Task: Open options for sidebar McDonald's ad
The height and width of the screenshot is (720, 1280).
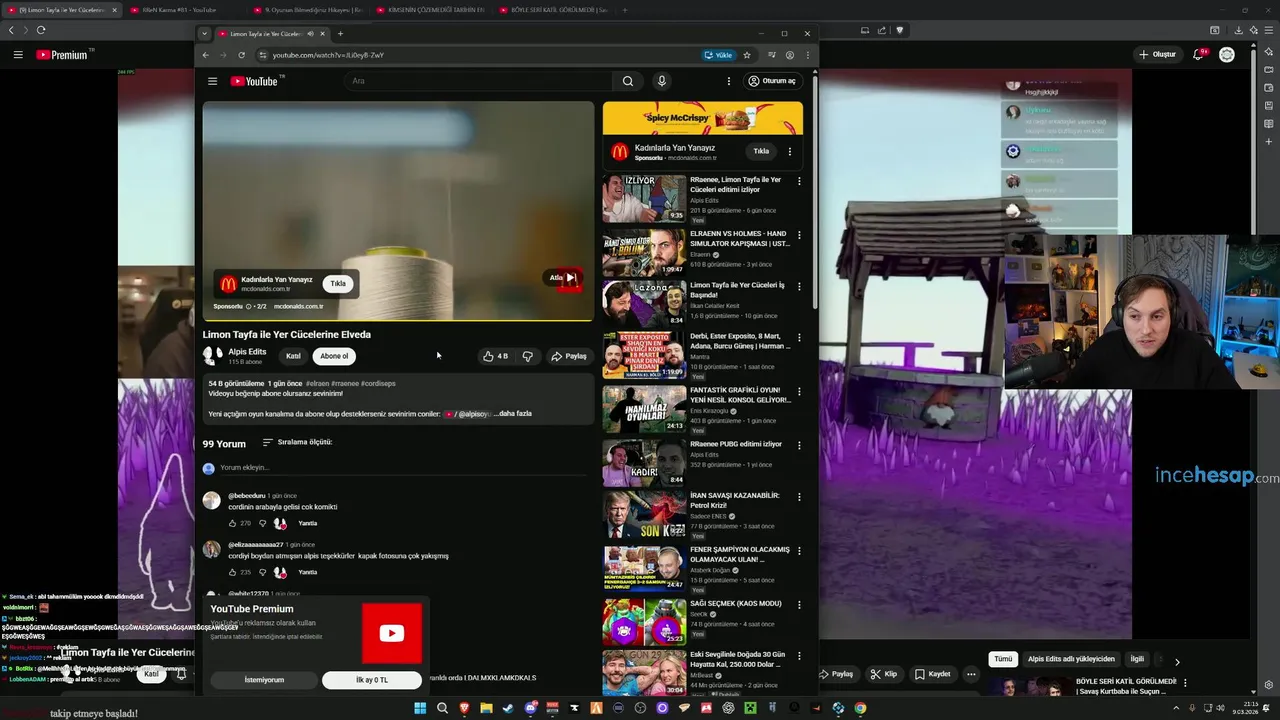Action: 789,151
